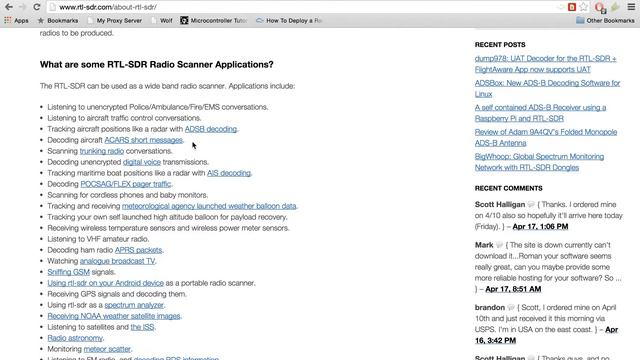
Task: Open Bookmarks folder in bookmarks bar
Action: pyautogui.click(x=58, y=20)
